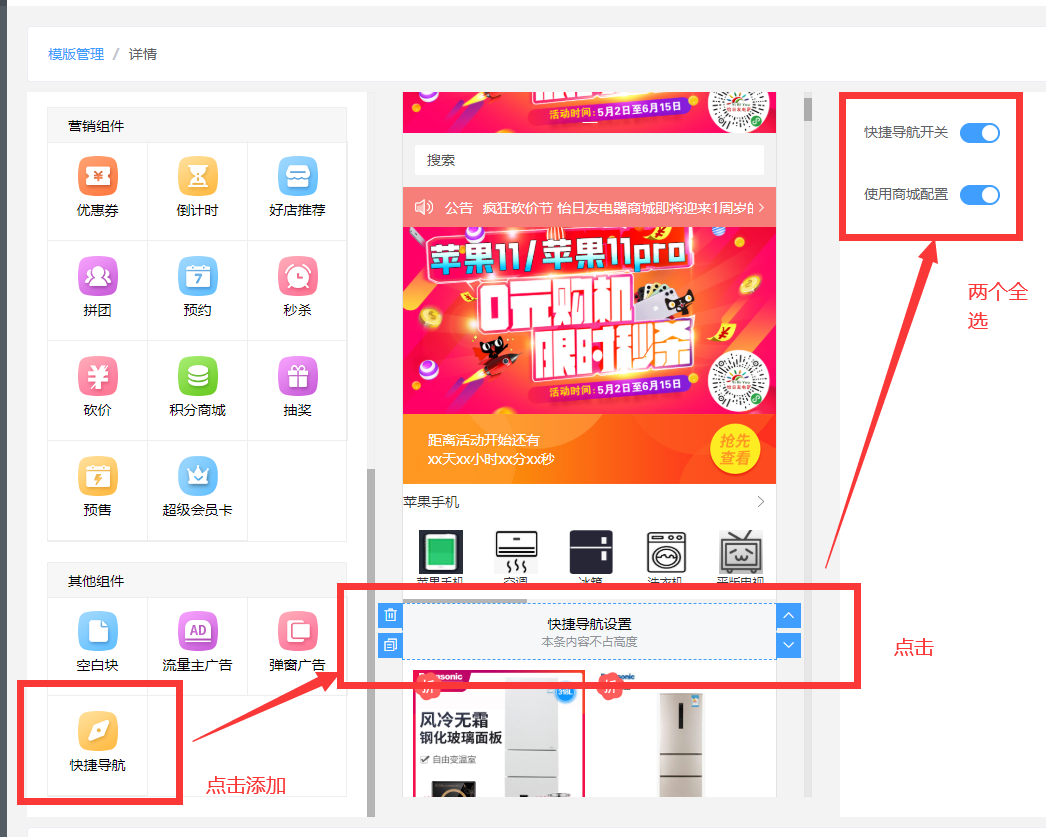Go to 模版管理 breadcrumb

coord(76,54)
